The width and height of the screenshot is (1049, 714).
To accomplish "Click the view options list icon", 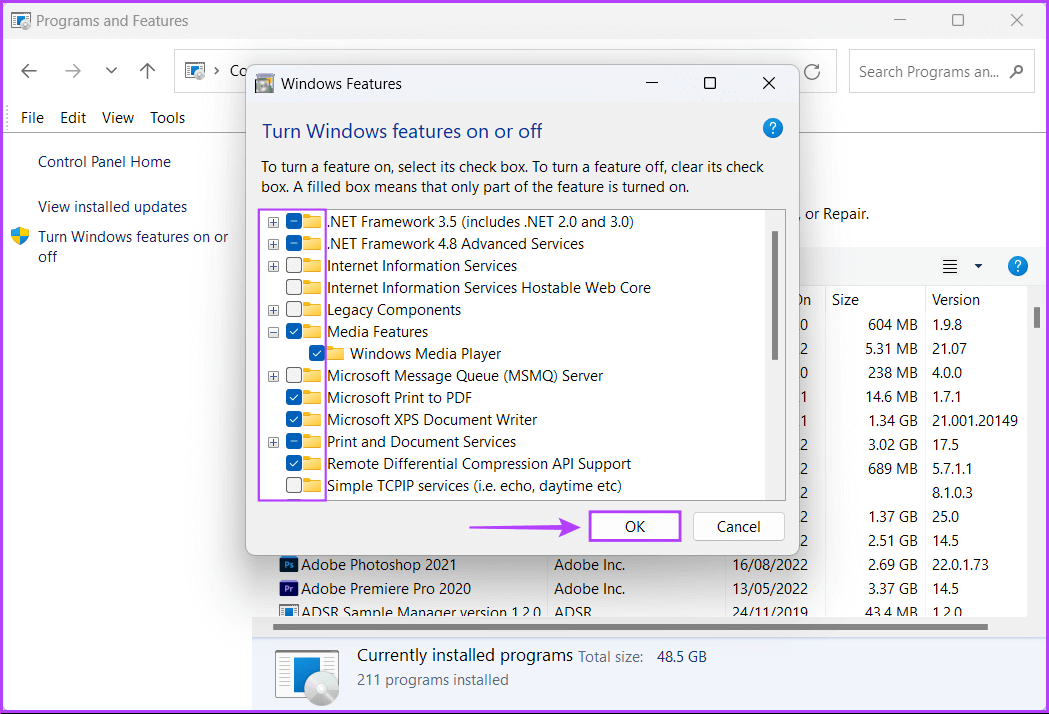I will (x=950, y=266).
